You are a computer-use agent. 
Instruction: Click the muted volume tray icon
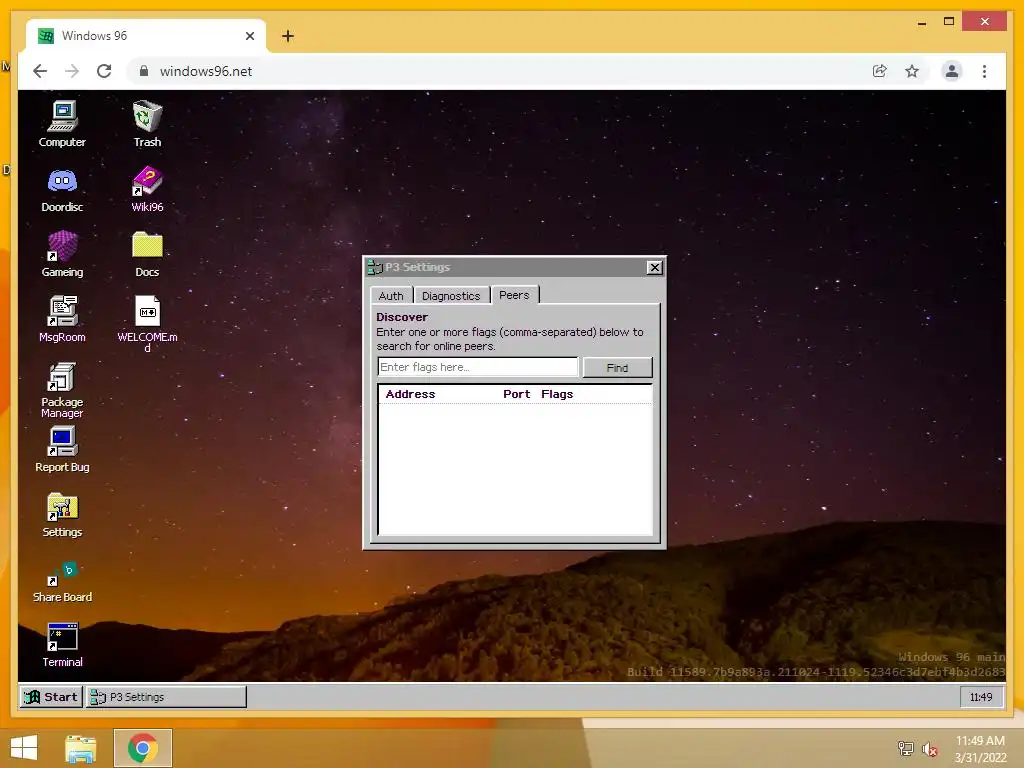[x=929, y=749]
